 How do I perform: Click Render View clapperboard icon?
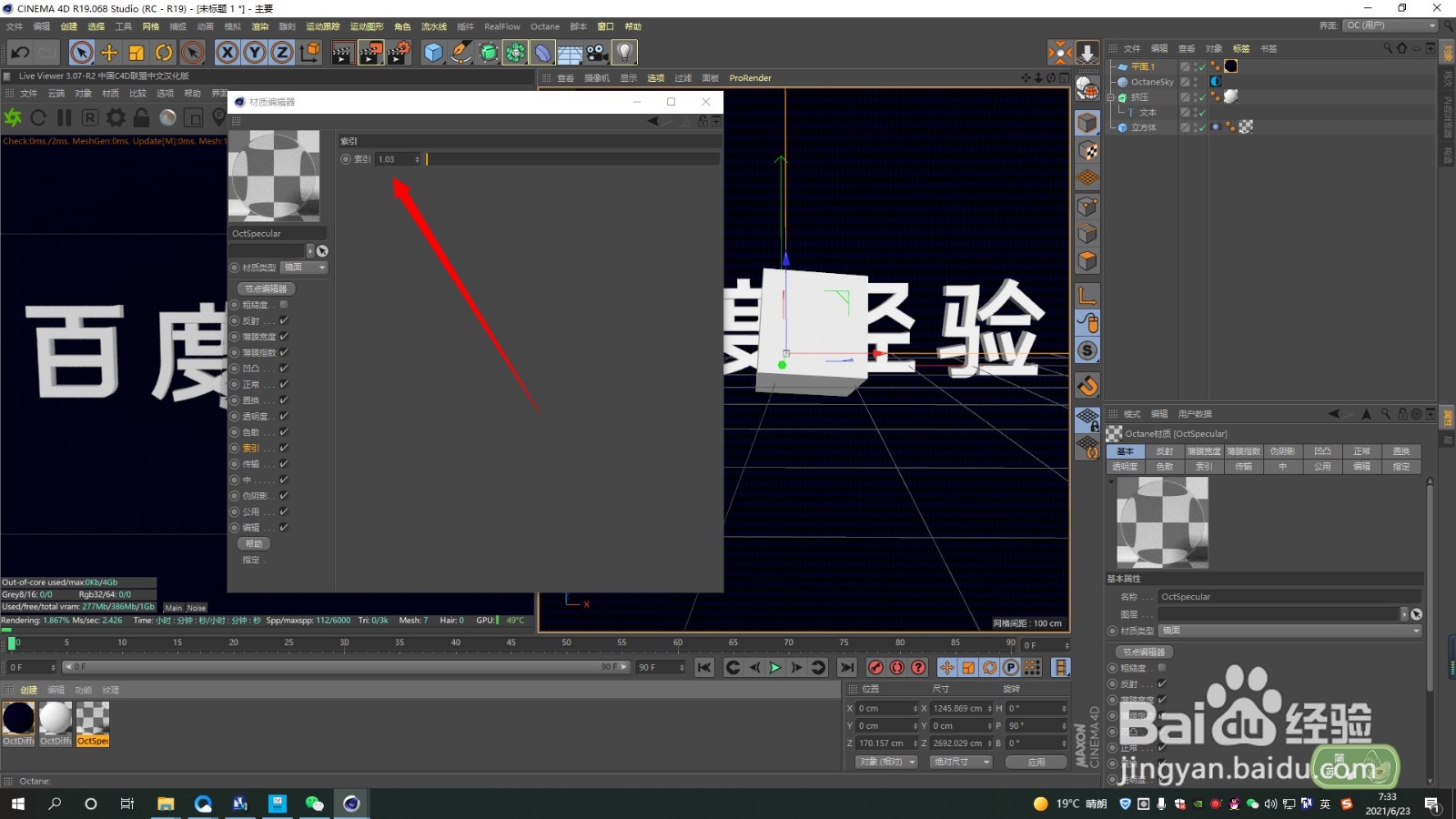pyautogui.click(x=342, y=53)
